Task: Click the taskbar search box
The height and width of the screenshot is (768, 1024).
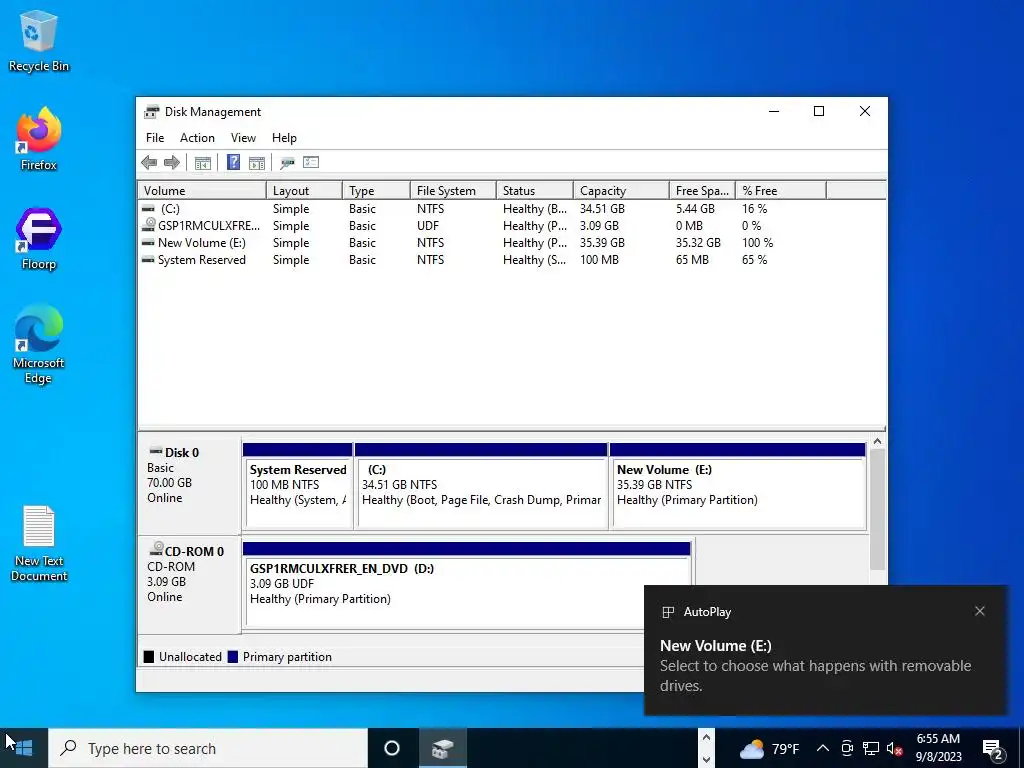Action: tap(208, 748)
